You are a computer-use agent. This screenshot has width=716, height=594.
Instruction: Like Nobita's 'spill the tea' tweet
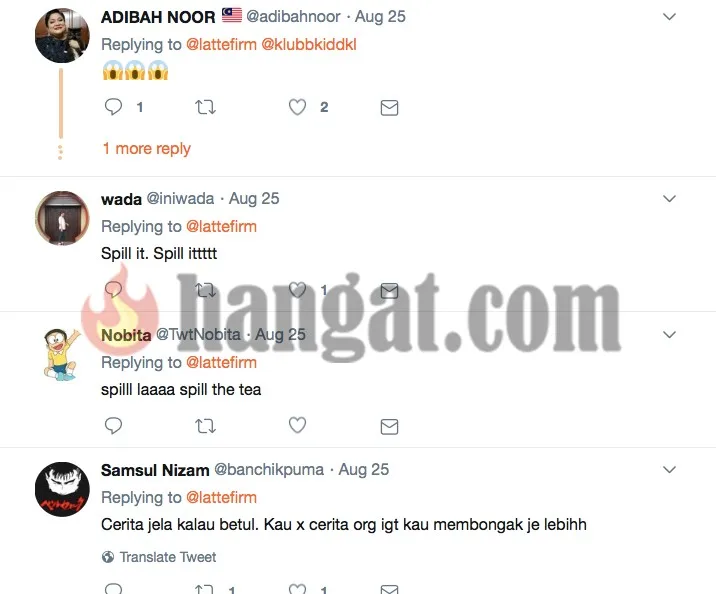[x=297, y=425]
